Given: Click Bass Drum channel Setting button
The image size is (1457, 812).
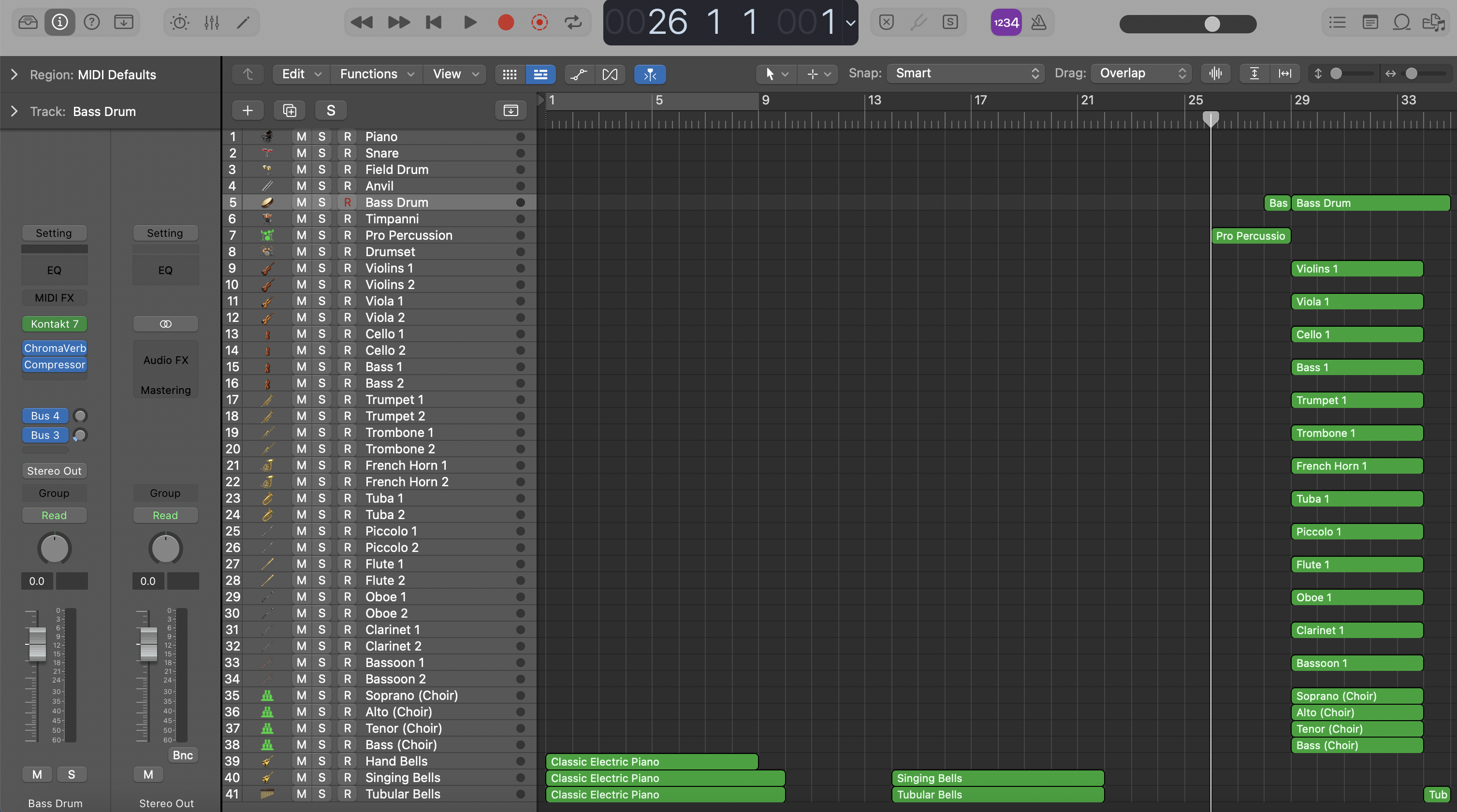Looking at the screenshot, I should click(54, 233).
